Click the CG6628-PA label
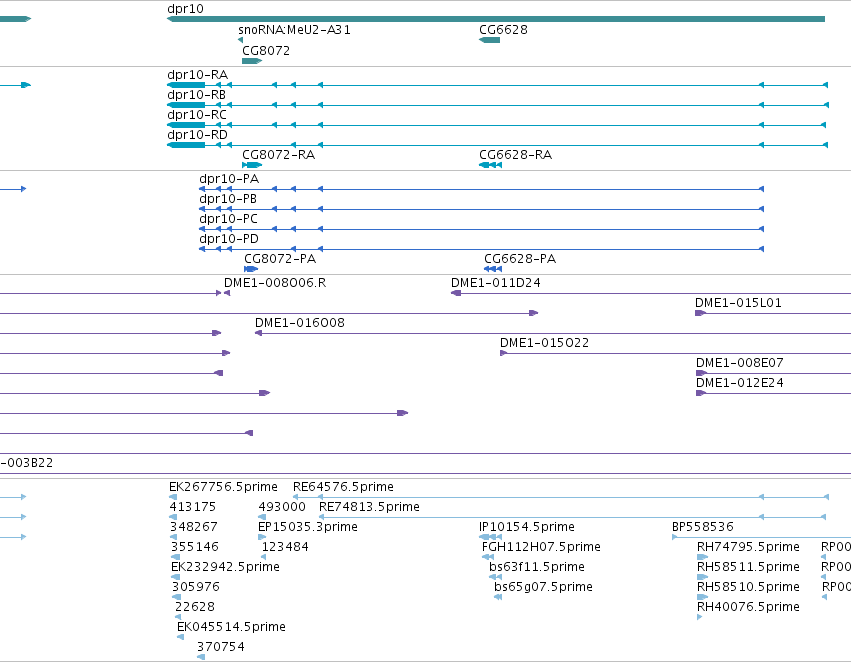This screenshot has height=662, width=851. [x=520, y=259]
